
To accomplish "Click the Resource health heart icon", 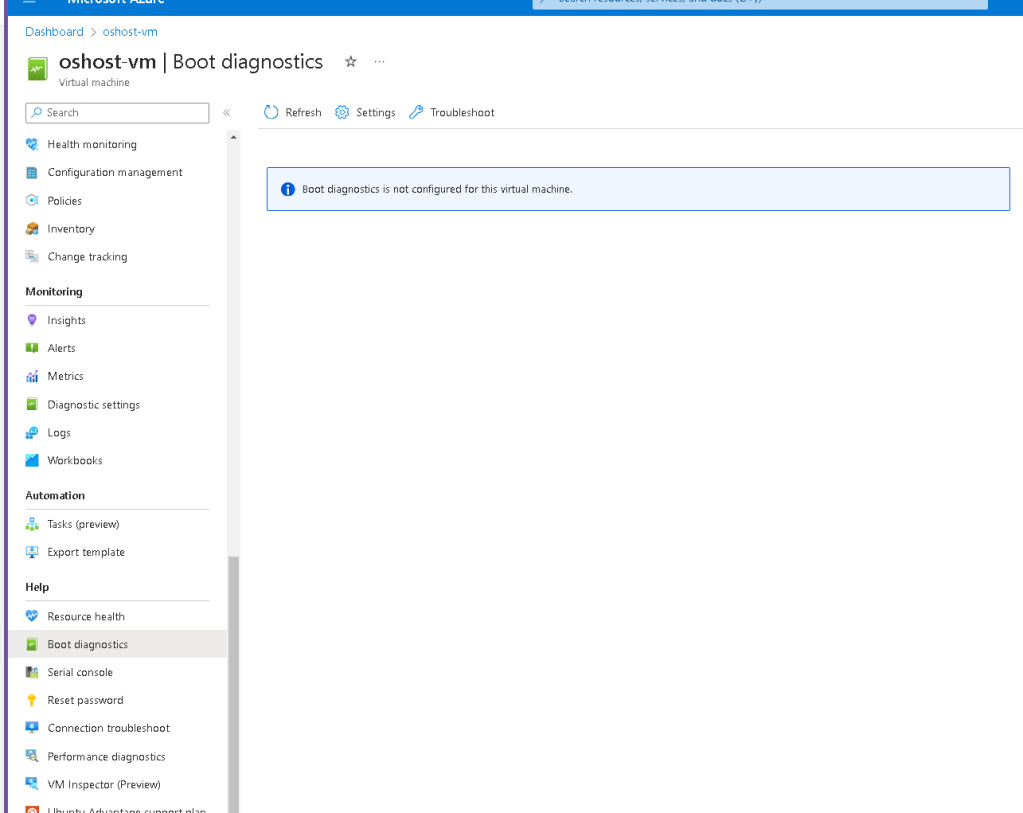I will (x=32, y=616).
